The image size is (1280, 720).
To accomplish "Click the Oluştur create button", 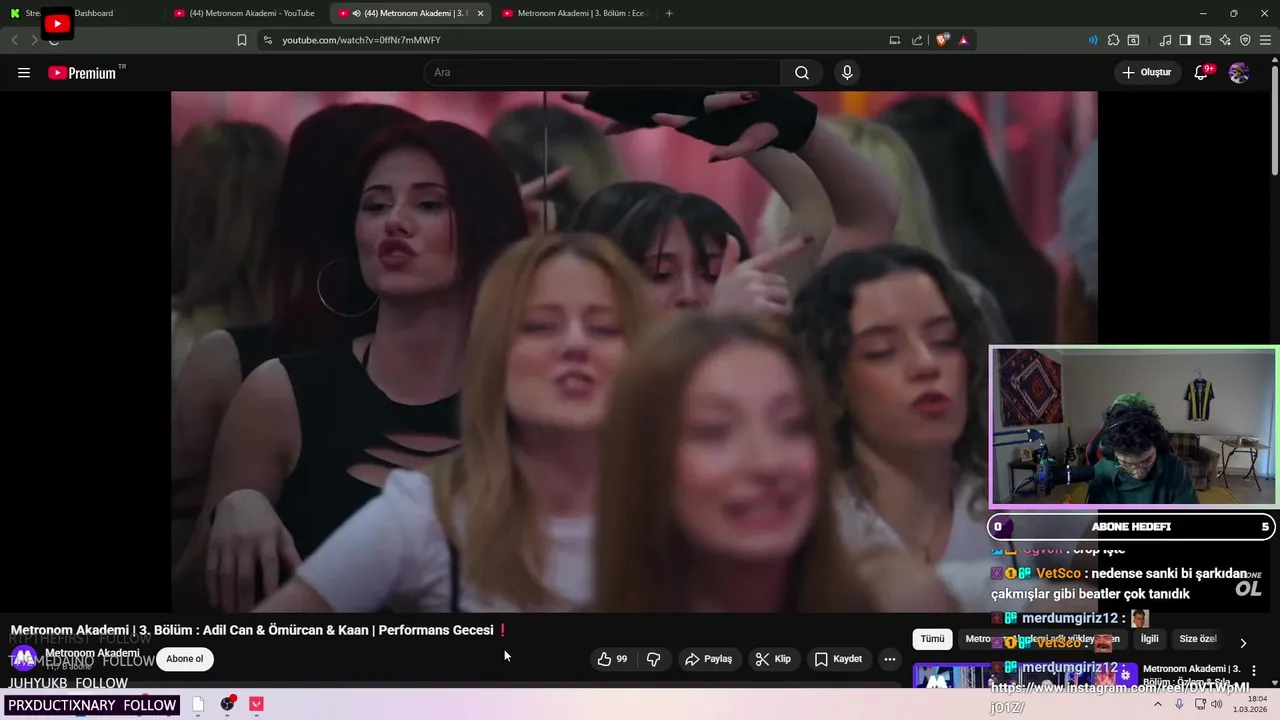I will pos(1147,73).
